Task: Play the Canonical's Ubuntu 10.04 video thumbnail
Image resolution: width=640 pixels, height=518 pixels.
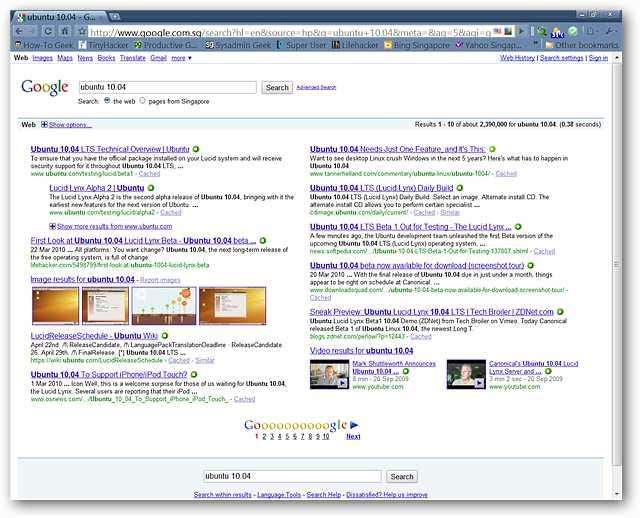Action: [x=466, y=374]
